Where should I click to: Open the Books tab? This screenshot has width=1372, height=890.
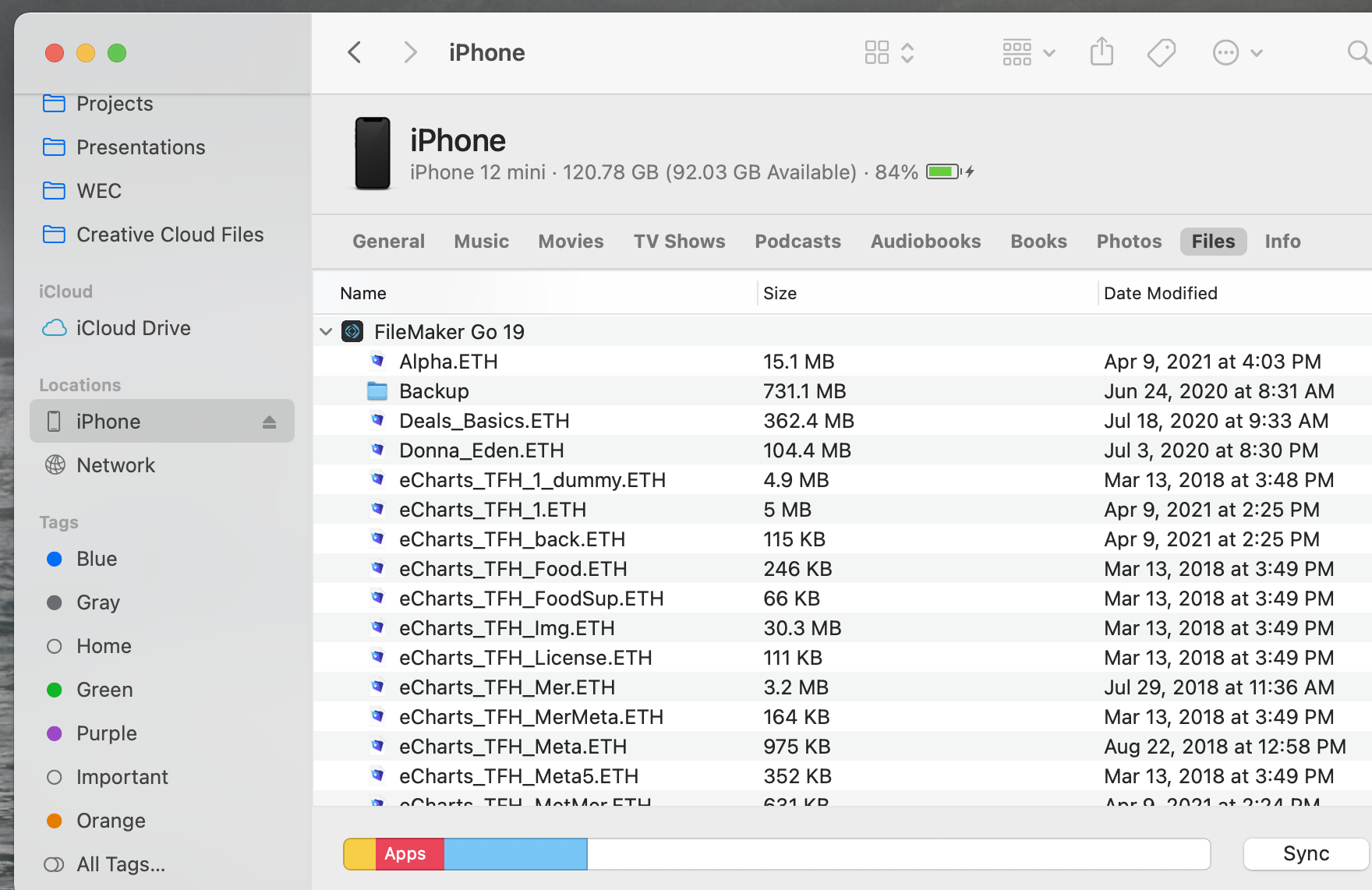coord(1038,242)
